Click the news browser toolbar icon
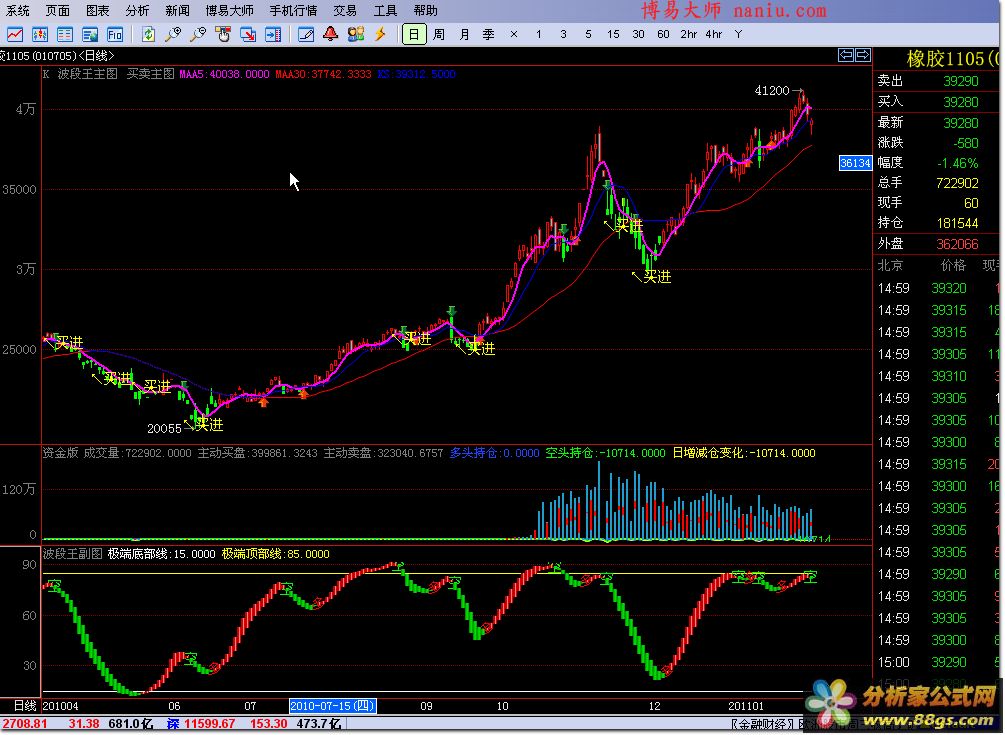Screen dimensions: 1005x735 (90, 35)
